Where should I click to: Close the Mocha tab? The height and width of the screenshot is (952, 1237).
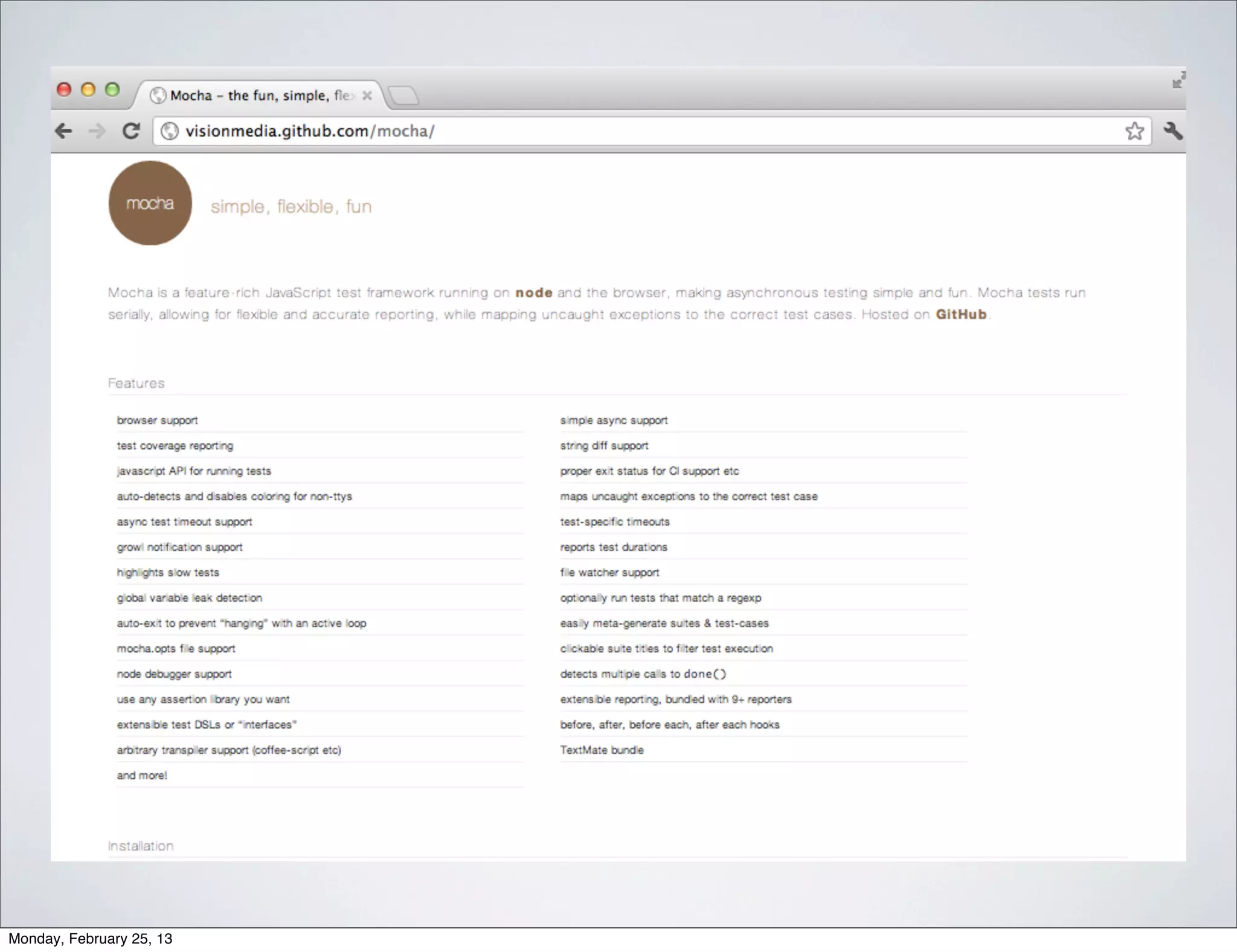(x=367, y=95)
